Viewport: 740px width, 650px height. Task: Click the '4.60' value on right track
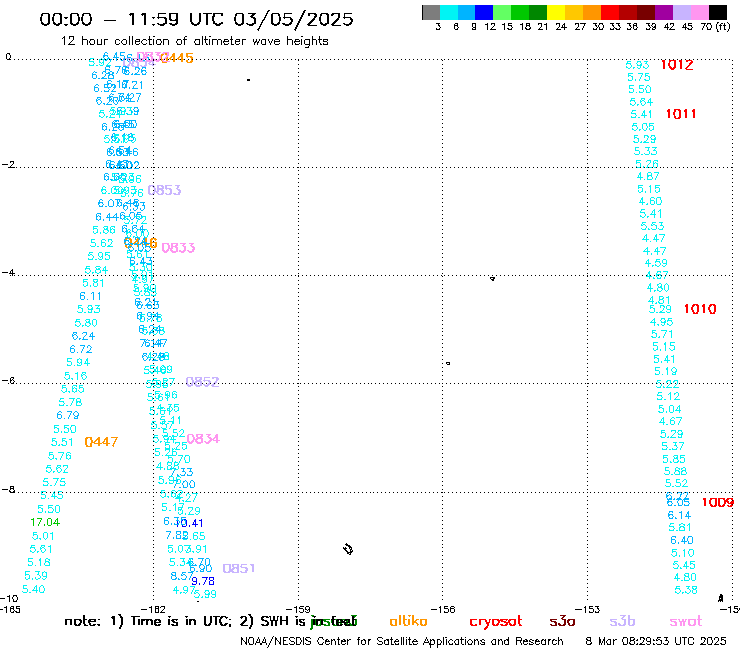(650, 202)
